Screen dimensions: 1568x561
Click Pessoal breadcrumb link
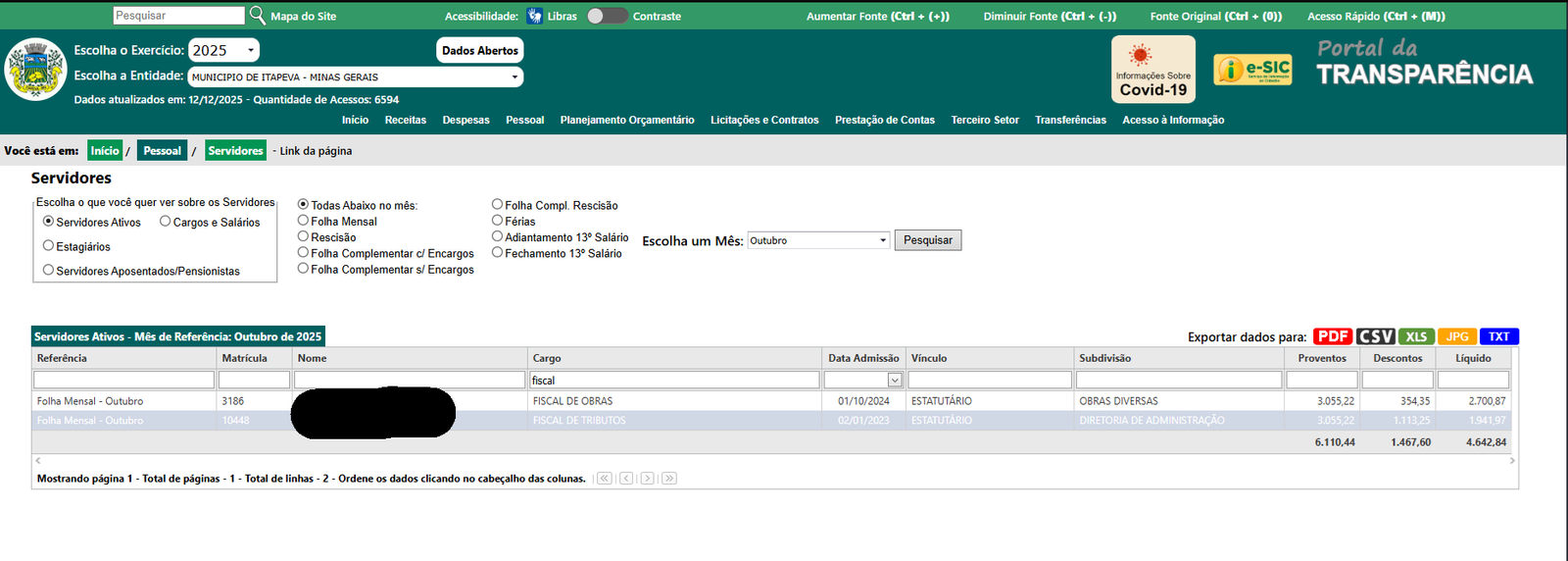[x=162, y=150]
